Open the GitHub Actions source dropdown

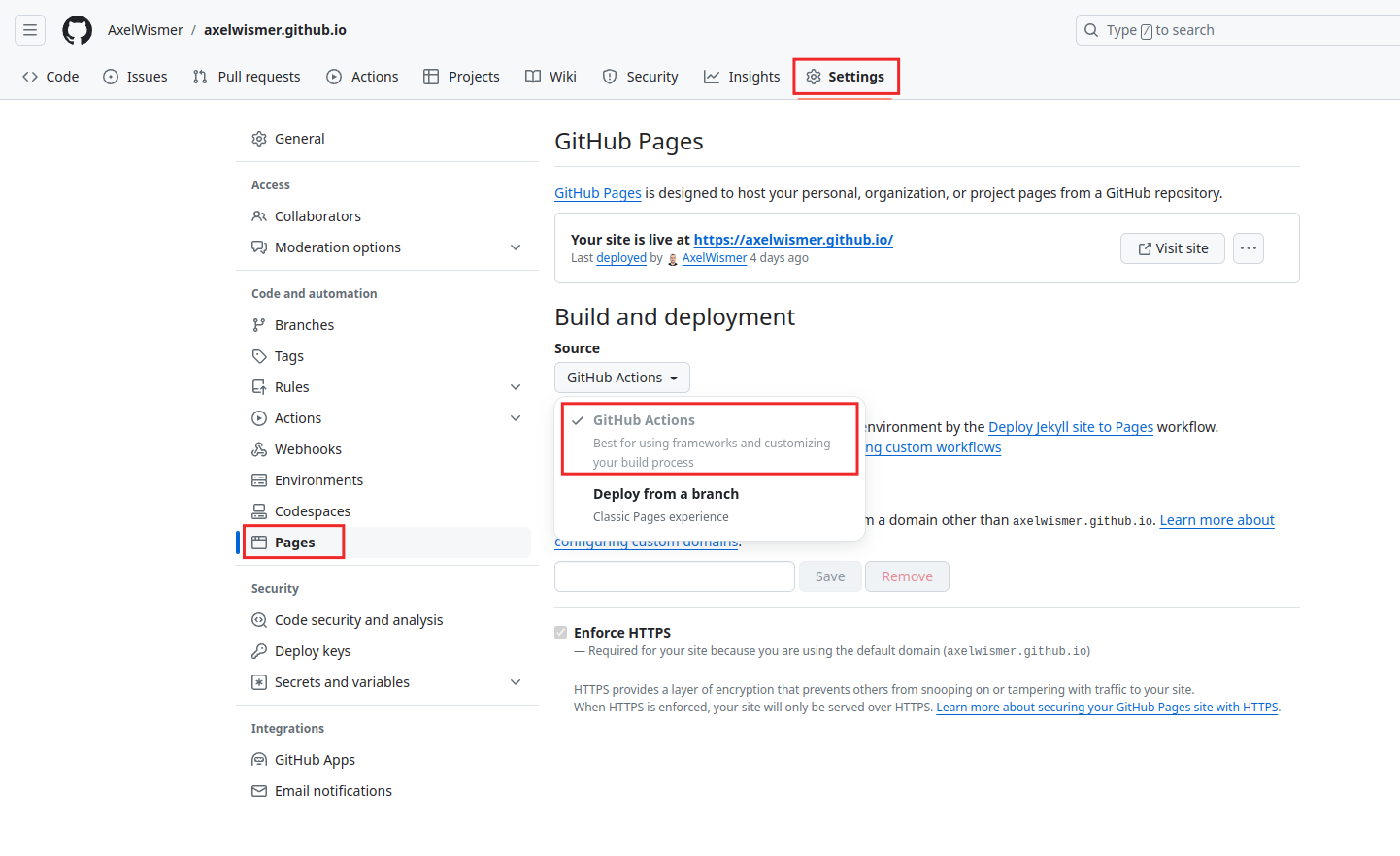[x=622, y=378]
